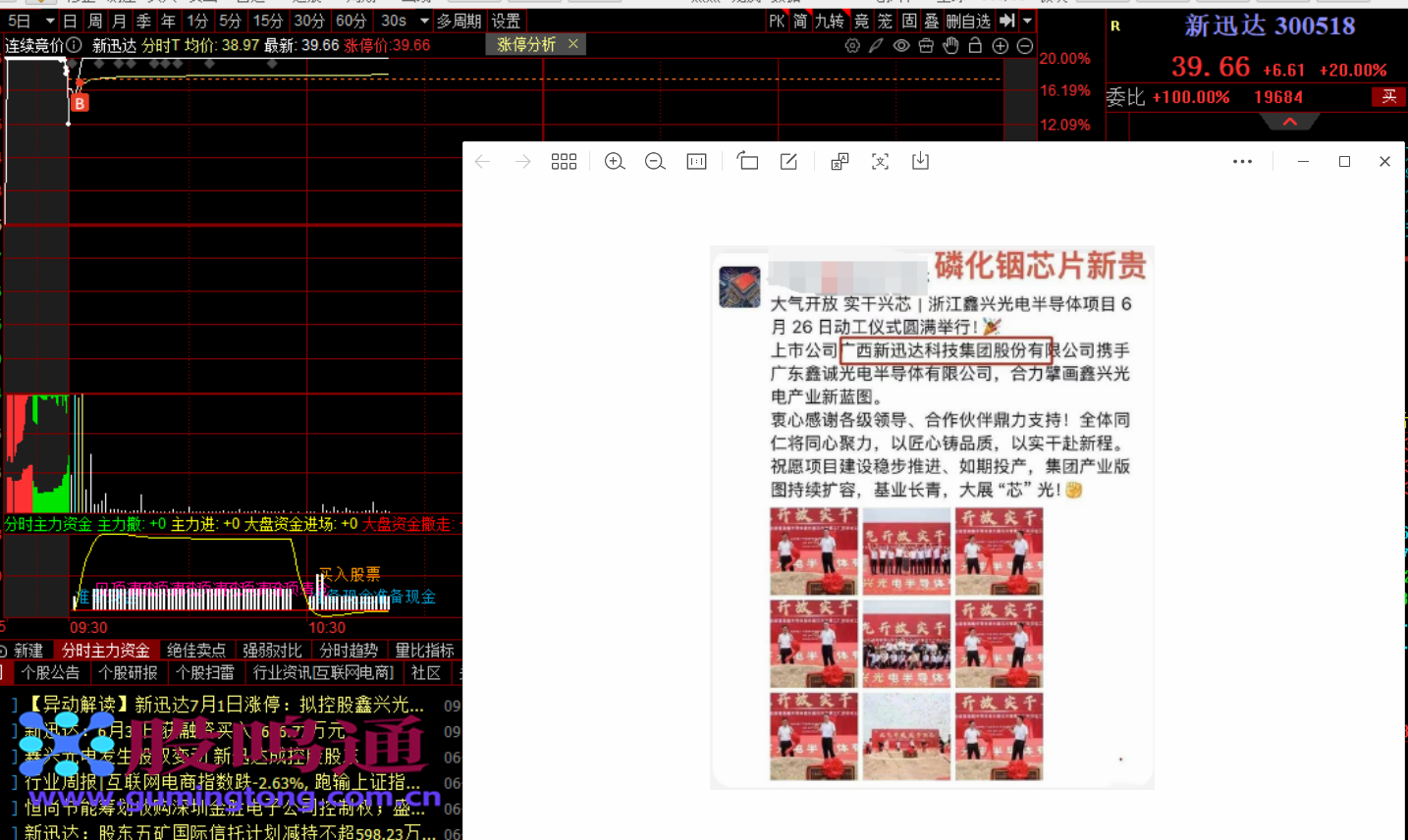Zoom out of the image in viewer
This screenshot has height=840, width=1408.
(655, 162)
